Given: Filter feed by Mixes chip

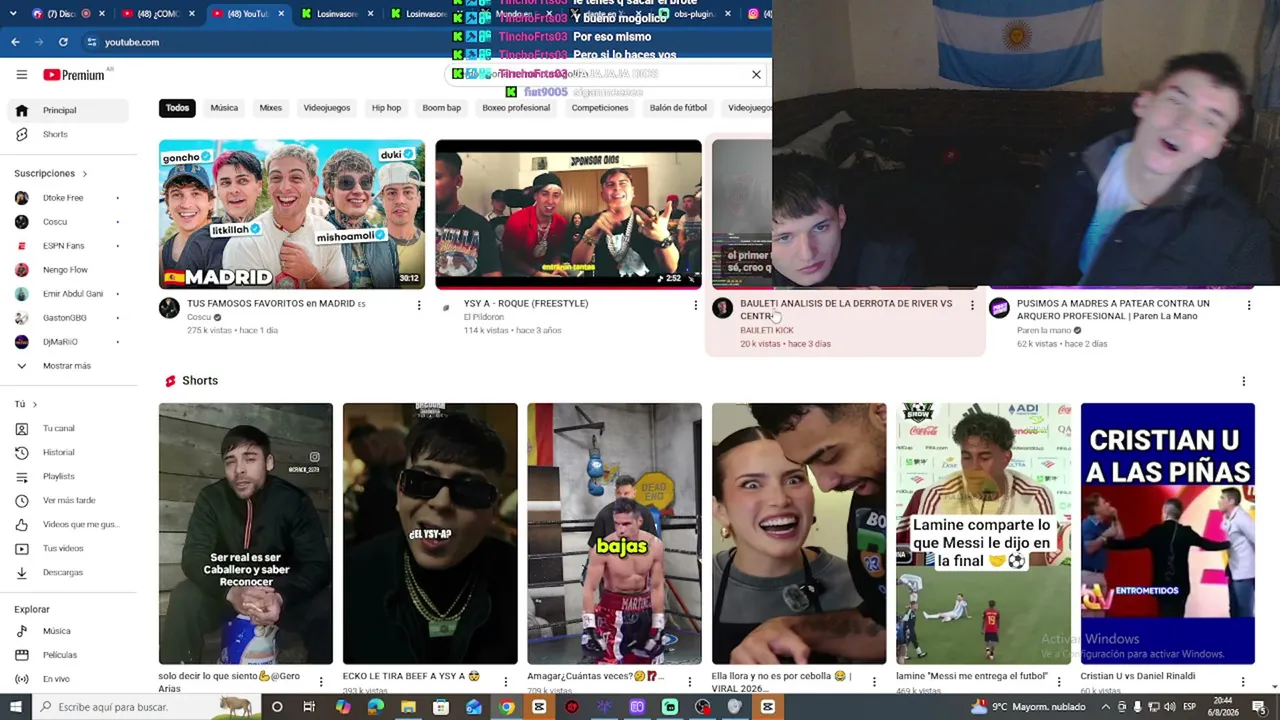Looking at the screenshot, I should 270,108.
